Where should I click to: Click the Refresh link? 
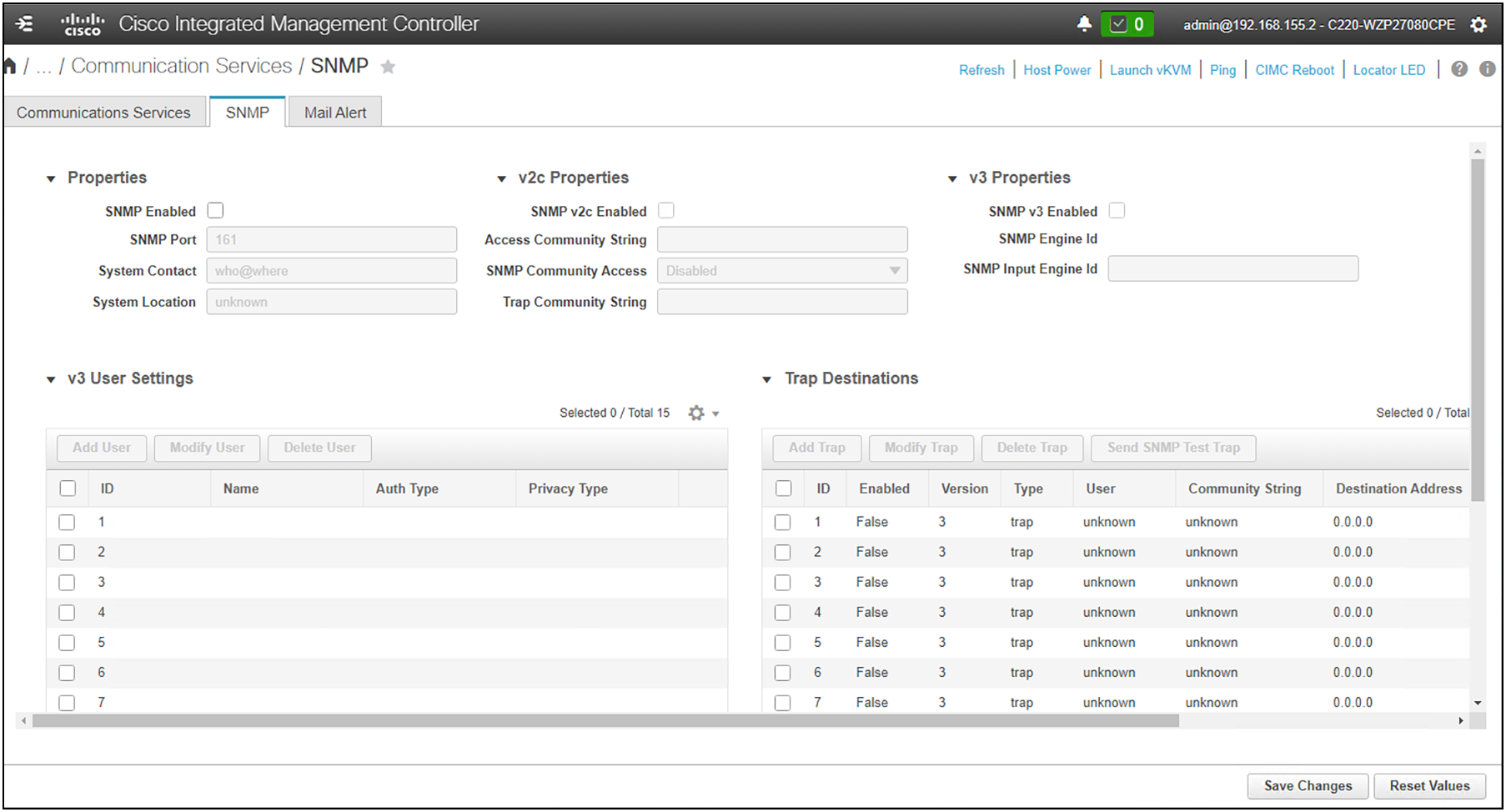click(x=981, y=70)
